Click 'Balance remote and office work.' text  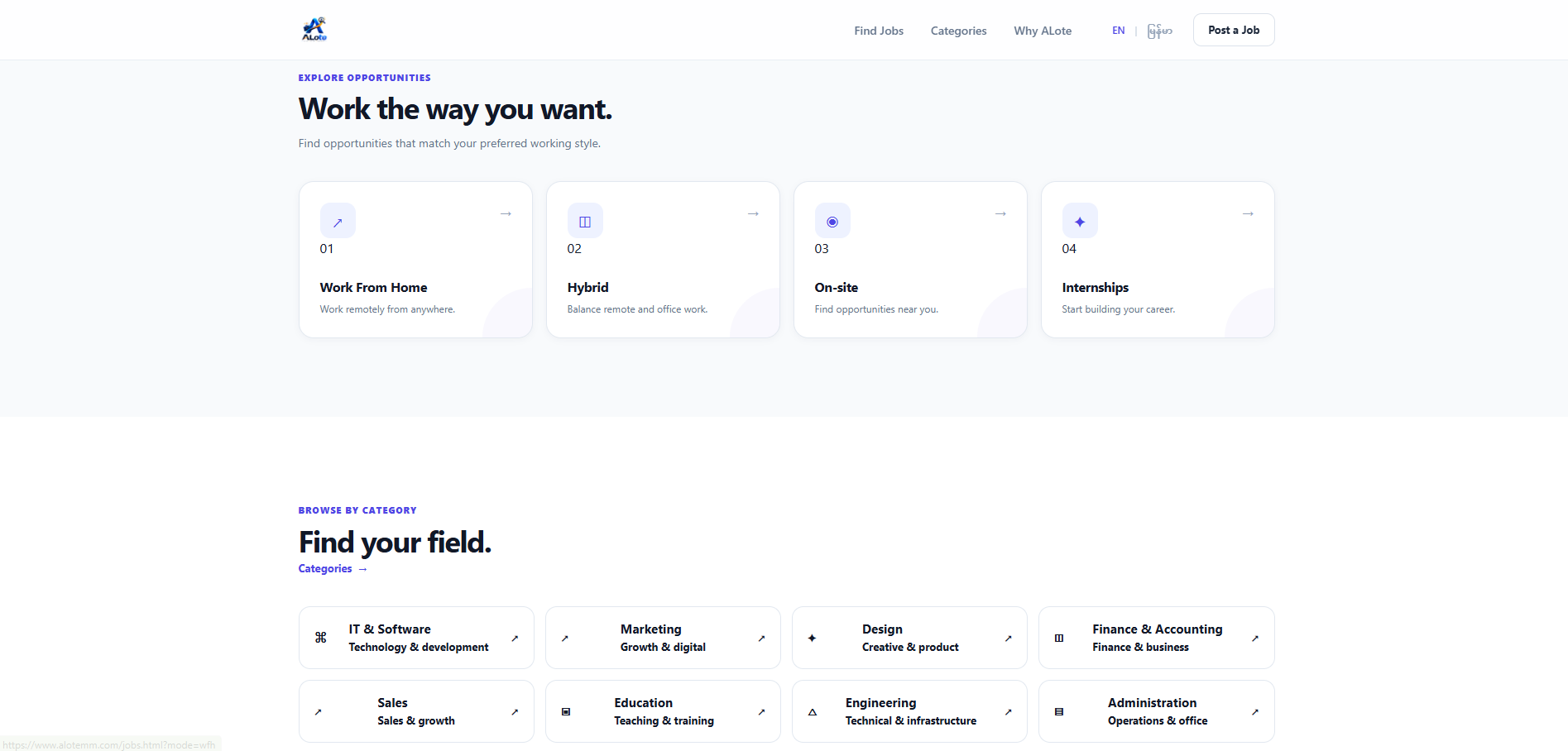point(637,309)
